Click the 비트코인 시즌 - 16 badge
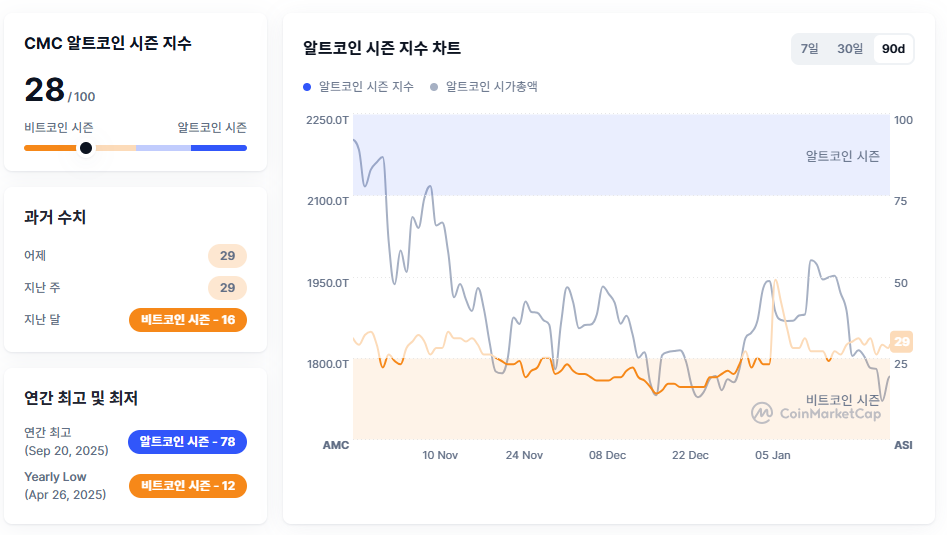Screen dimensions: 947x535 tap(188, 320)
